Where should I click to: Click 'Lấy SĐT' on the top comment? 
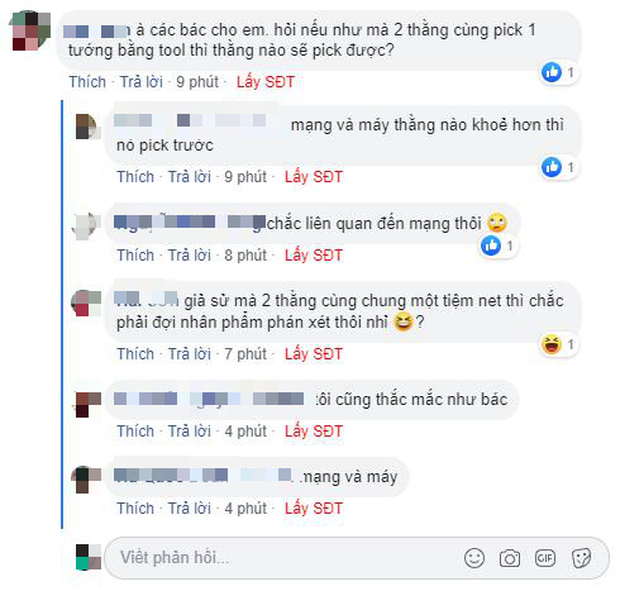[265, 82]
